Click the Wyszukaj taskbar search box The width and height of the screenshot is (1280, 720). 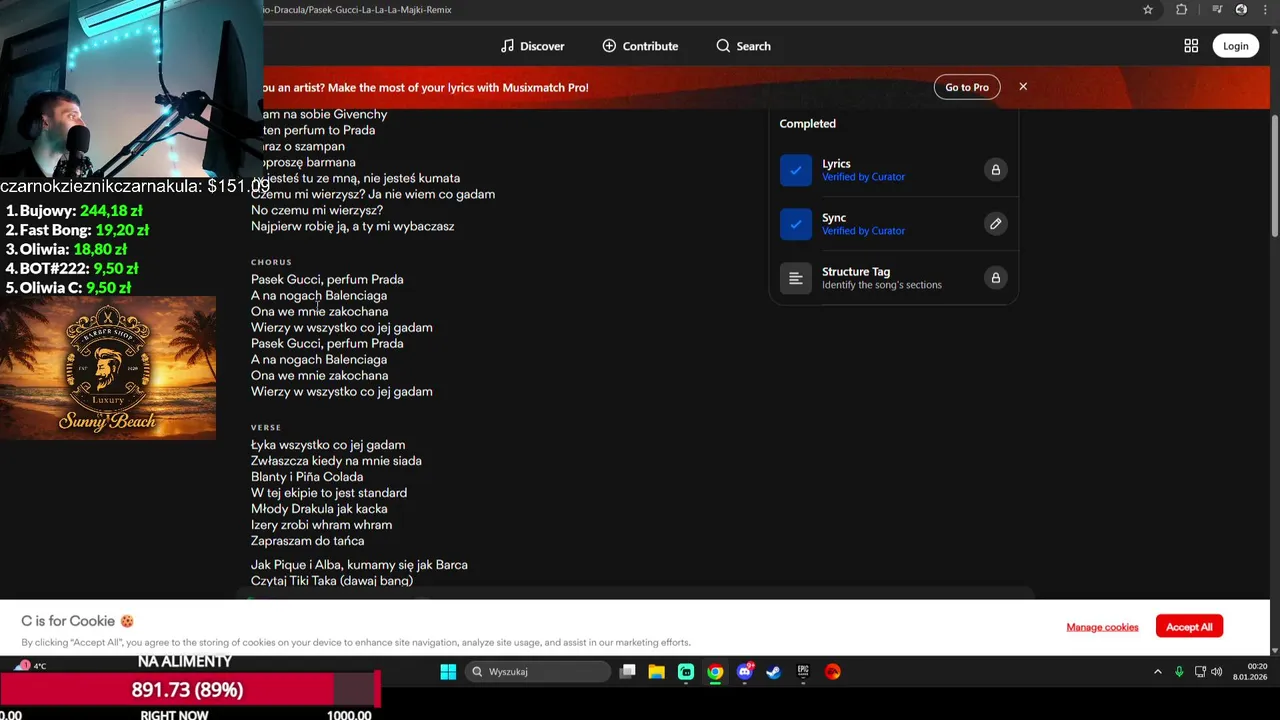coord(537,672)
